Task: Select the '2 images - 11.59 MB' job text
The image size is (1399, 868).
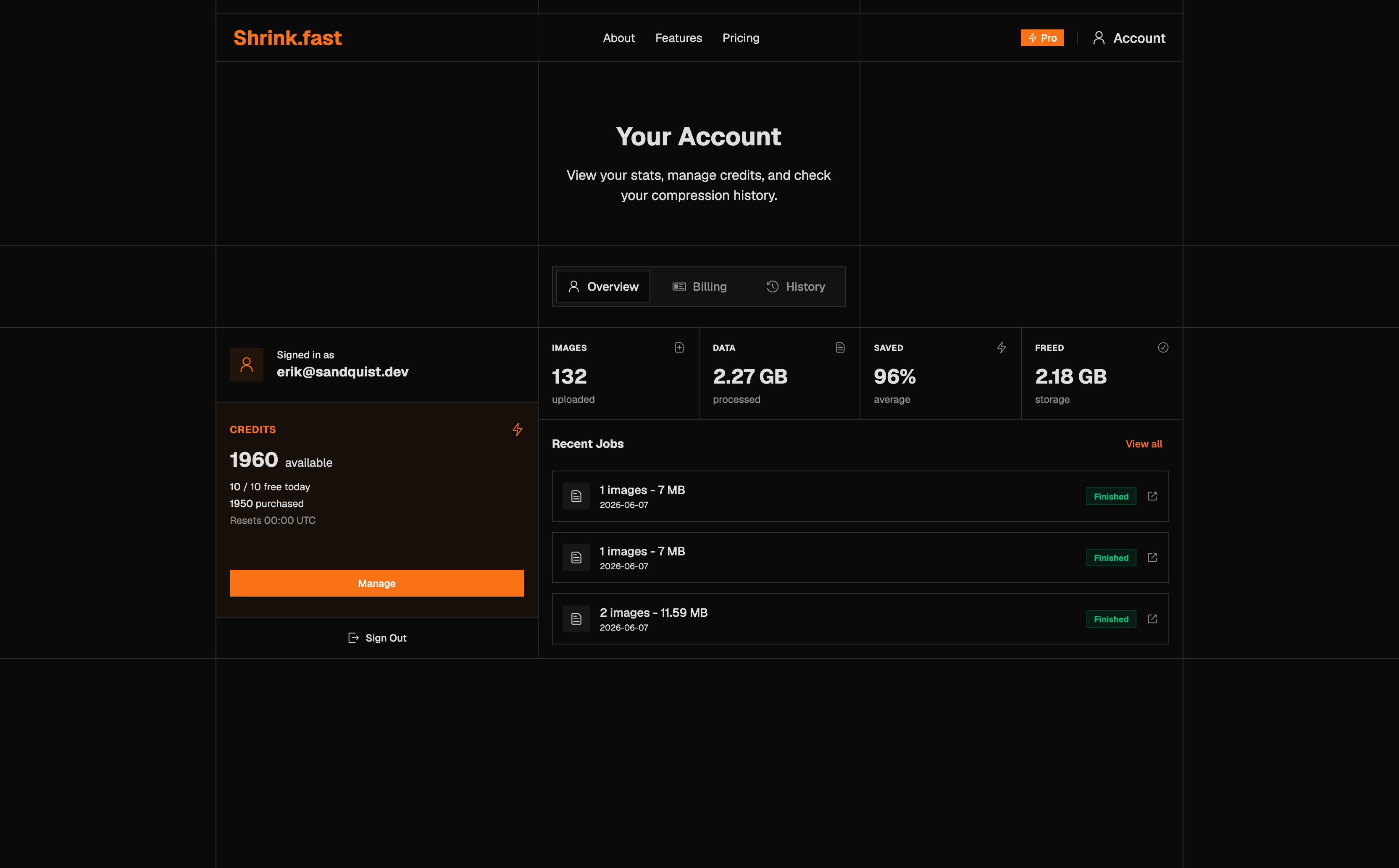Action: (653, 613)
